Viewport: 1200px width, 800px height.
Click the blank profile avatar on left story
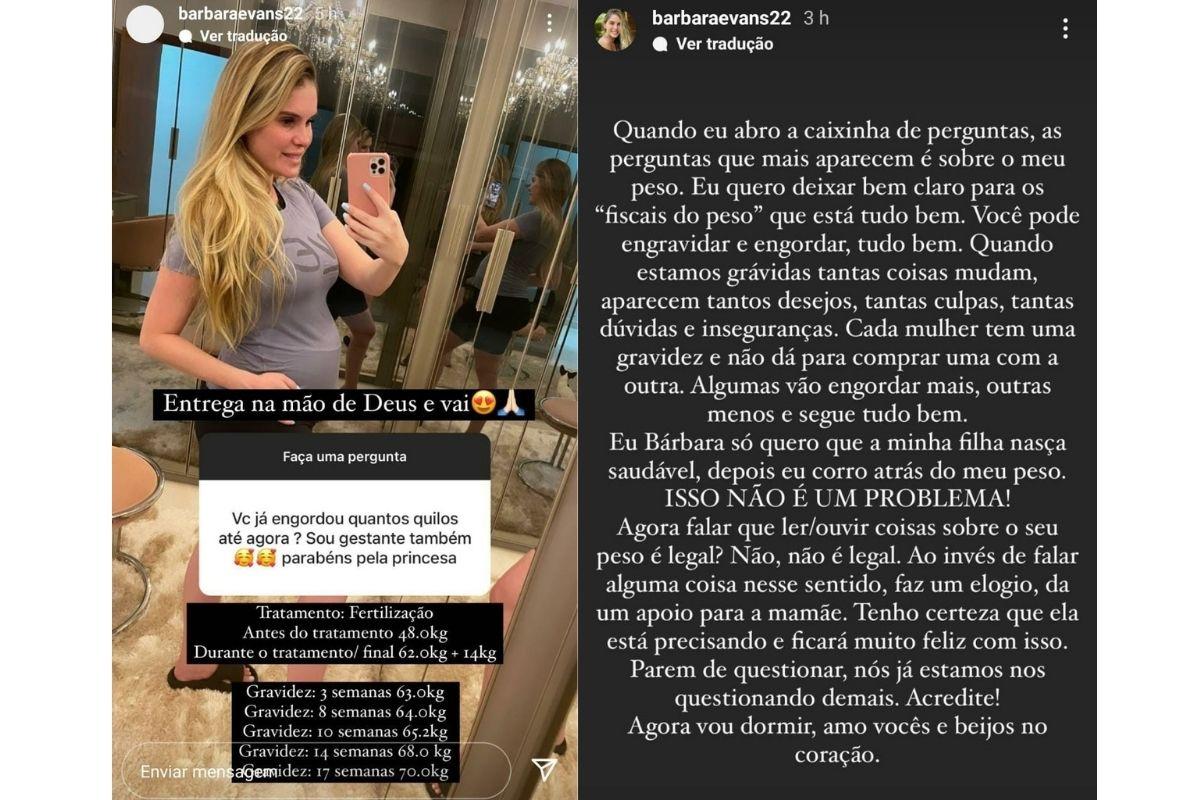point(145,24)
